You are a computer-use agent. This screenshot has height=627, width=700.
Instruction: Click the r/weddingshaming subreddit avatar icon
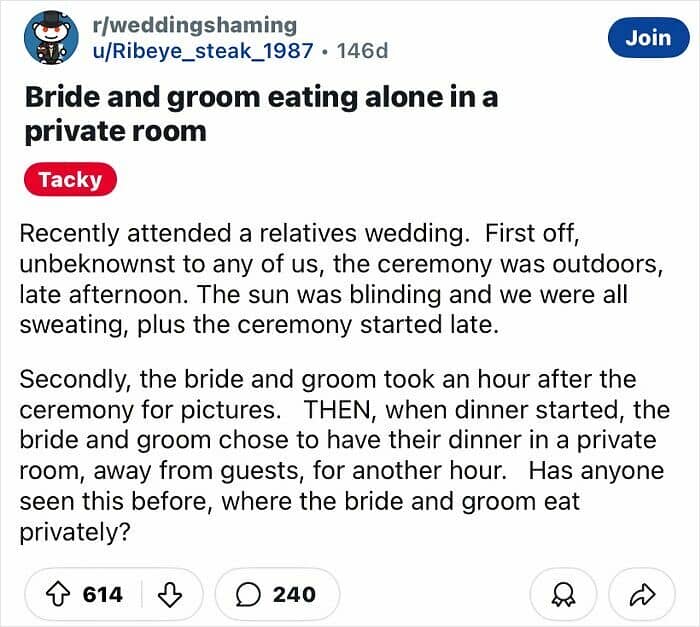[46, 38]
